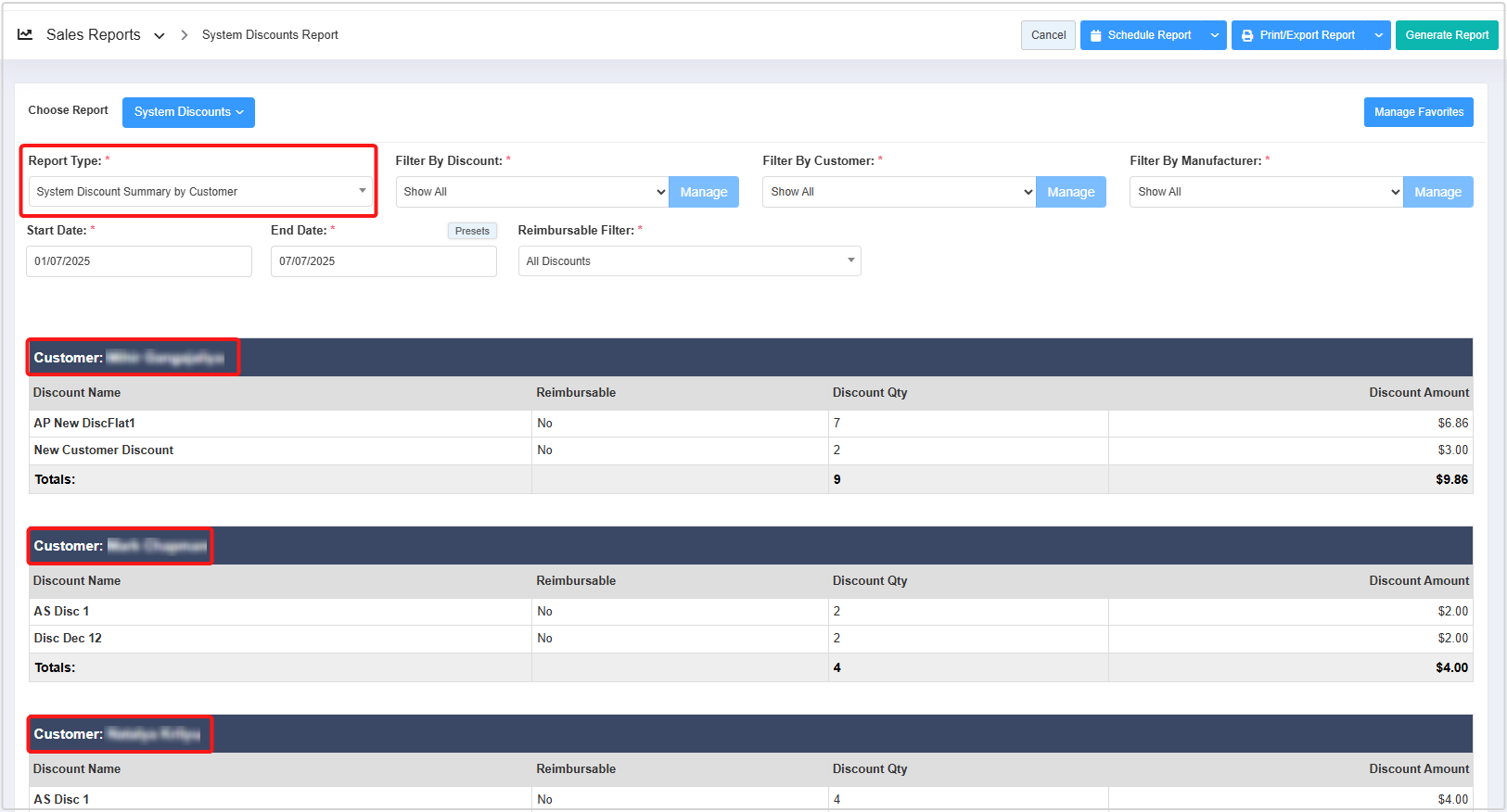Click Manage next to Filter By Manufacturer

click(1437, 192)
